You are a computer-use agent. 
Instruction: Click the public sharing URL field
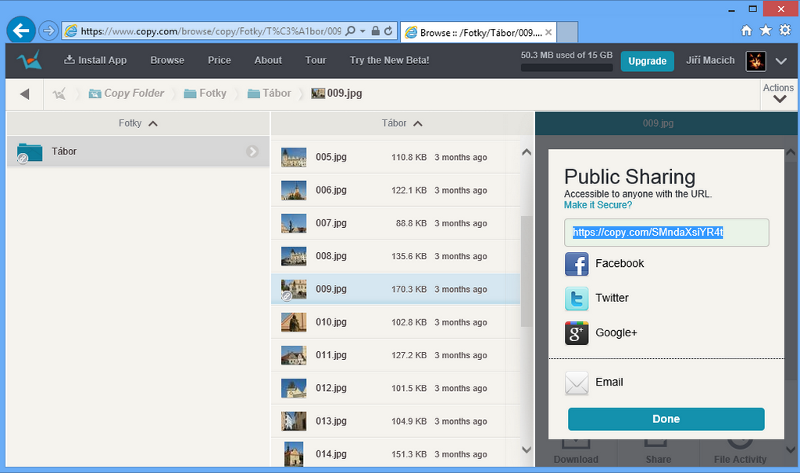[x=666, y=233]
